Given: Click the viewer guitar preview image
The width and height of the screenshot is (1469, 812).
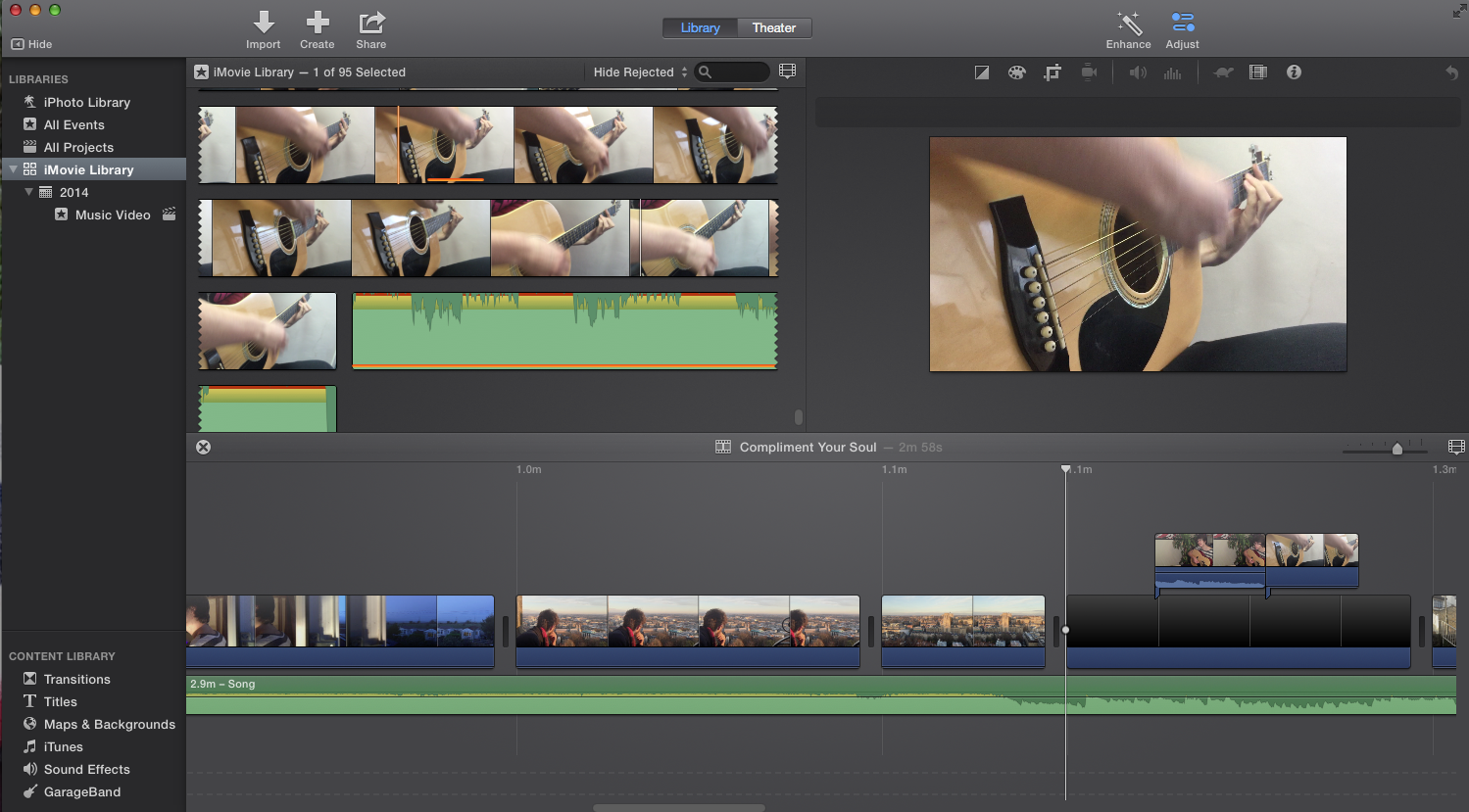Looking at the screenshot, I should click(x=1138, y=255).
